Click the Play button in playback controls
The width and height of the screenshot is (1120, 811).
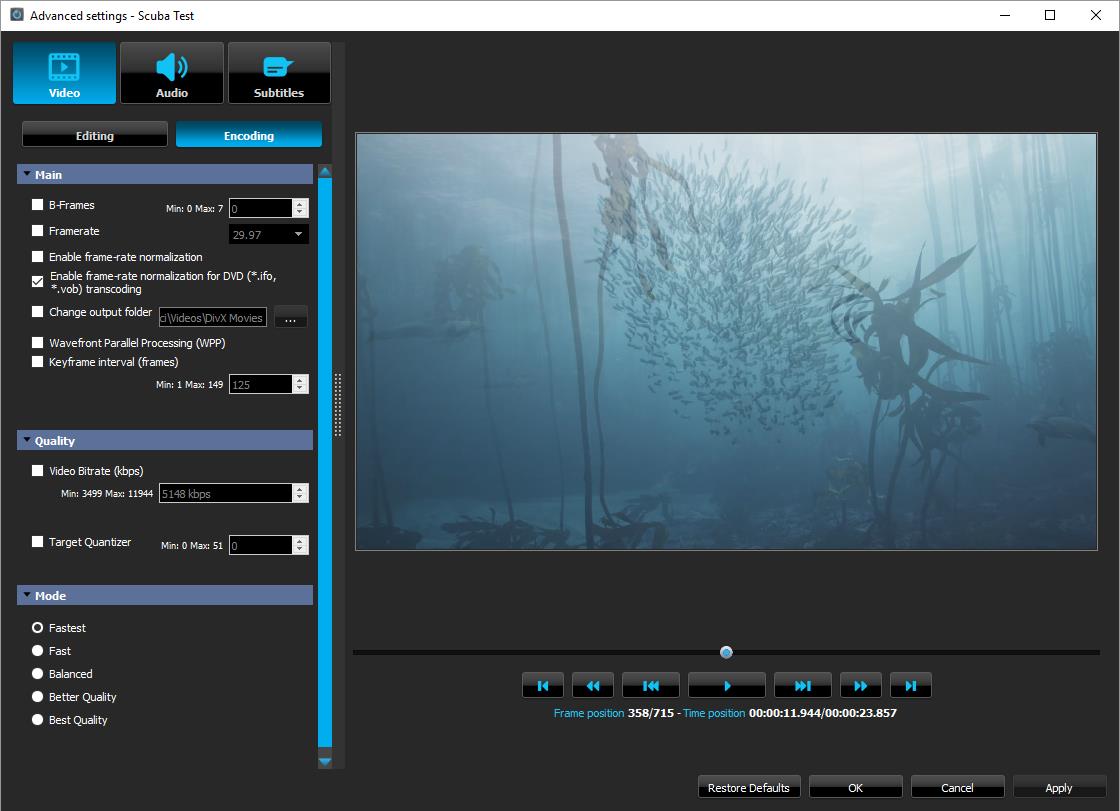point(727,686)
